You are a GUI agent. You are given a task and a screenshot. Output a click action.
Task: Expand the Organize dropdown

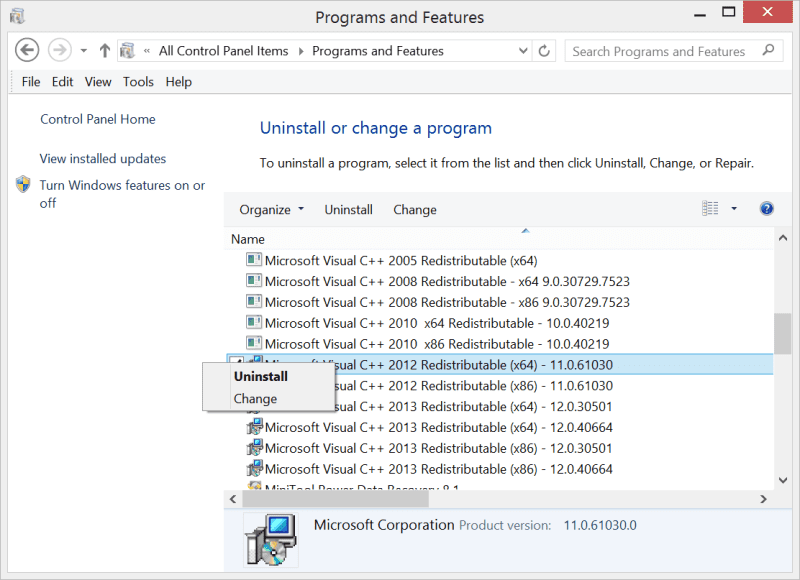tap(271, 210)
